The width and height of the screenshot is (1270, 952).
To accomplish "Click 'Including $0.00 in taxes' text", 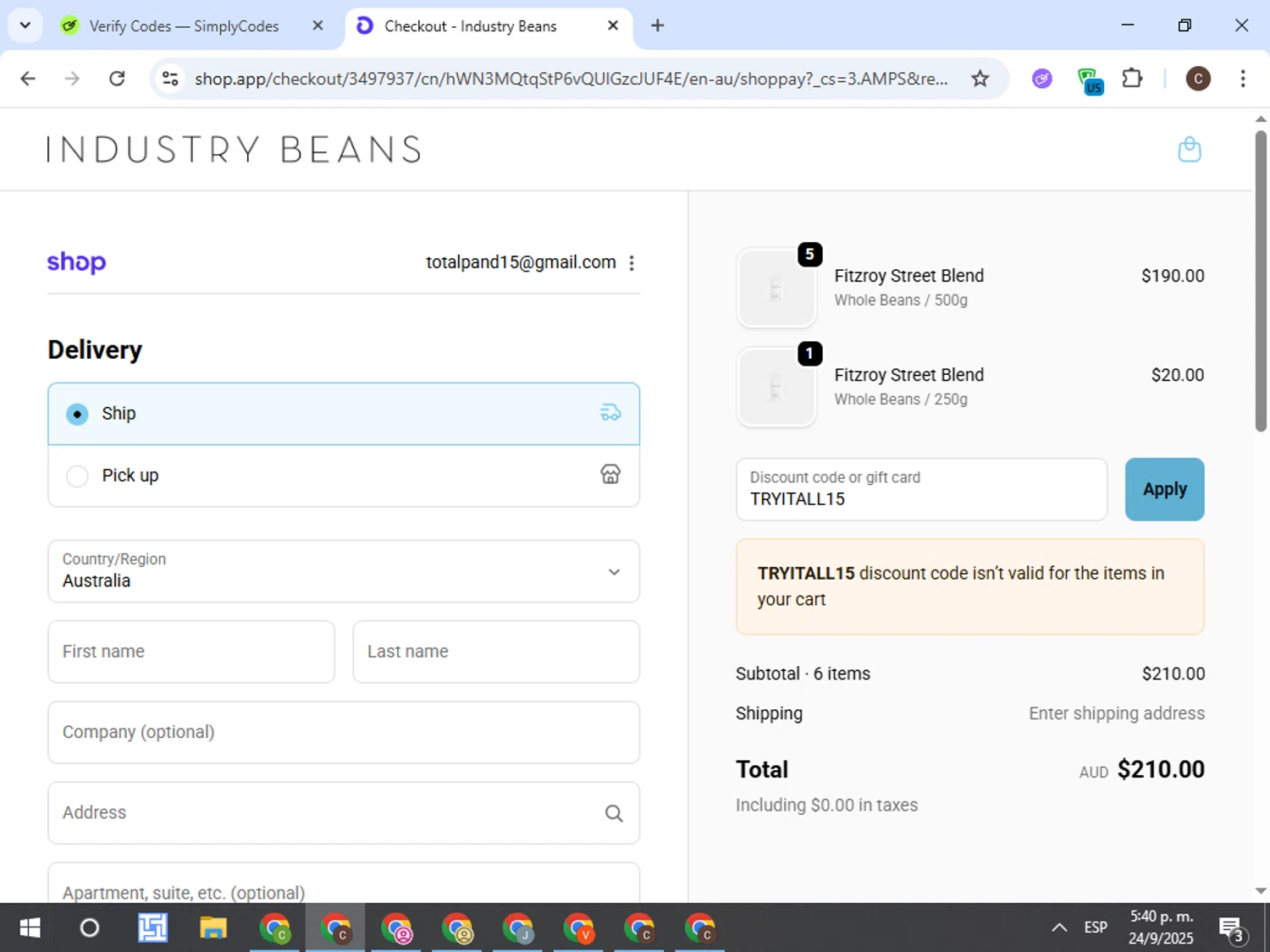I will pyautogui.click(x=826, y=805).
